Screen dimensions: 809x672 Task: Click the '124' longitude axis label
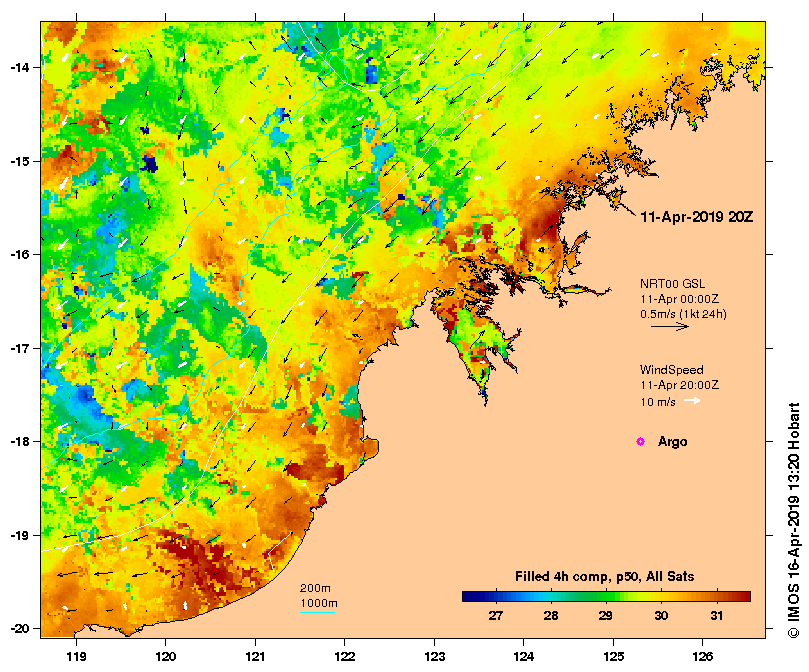(524, 657)
